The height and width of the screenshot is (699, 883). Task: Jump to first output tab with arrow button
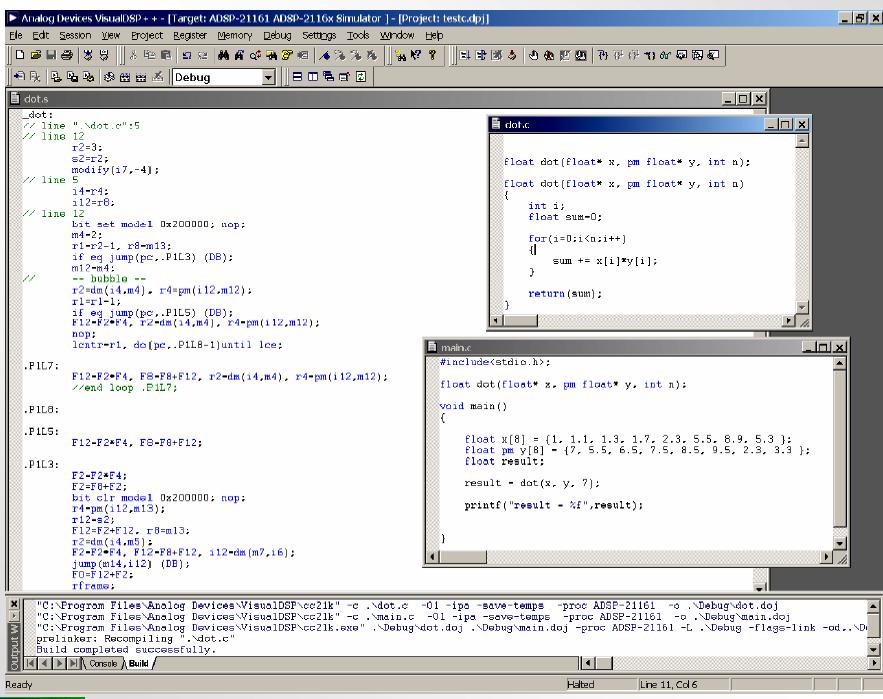pos(29,664)
